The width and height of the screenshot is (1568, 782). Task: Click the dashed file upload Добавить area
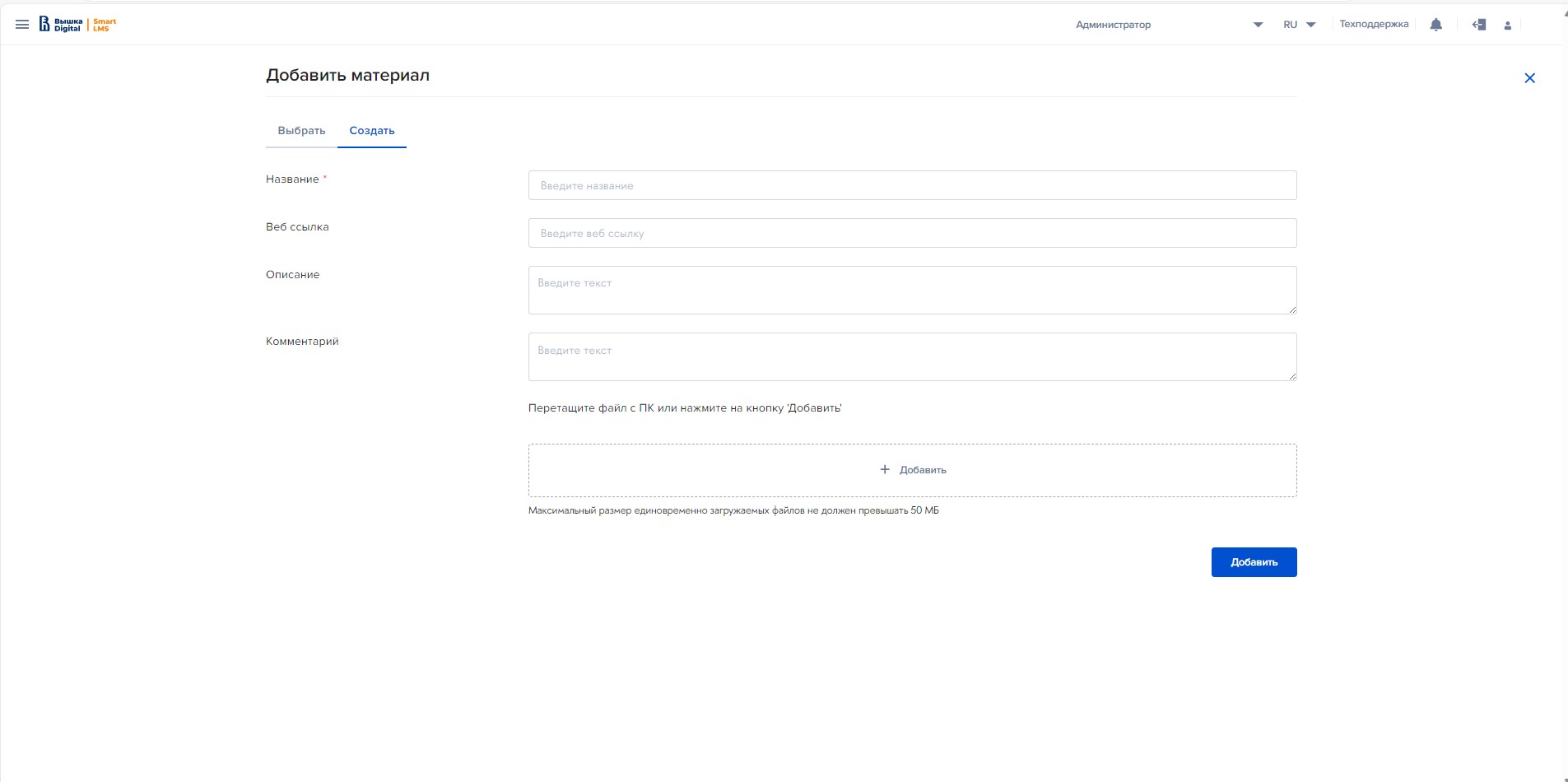point(912,470)
